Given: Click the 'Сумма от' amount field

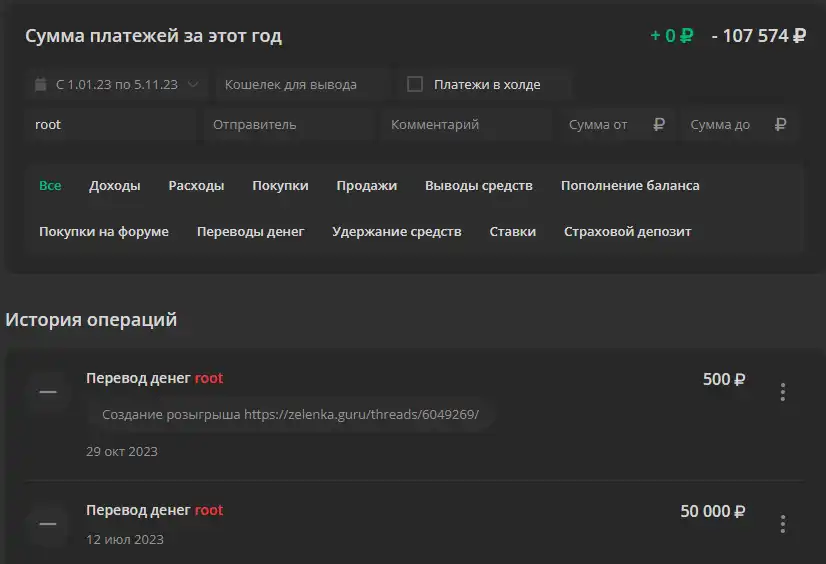Looking at the screenshot, I should [616, 125].
